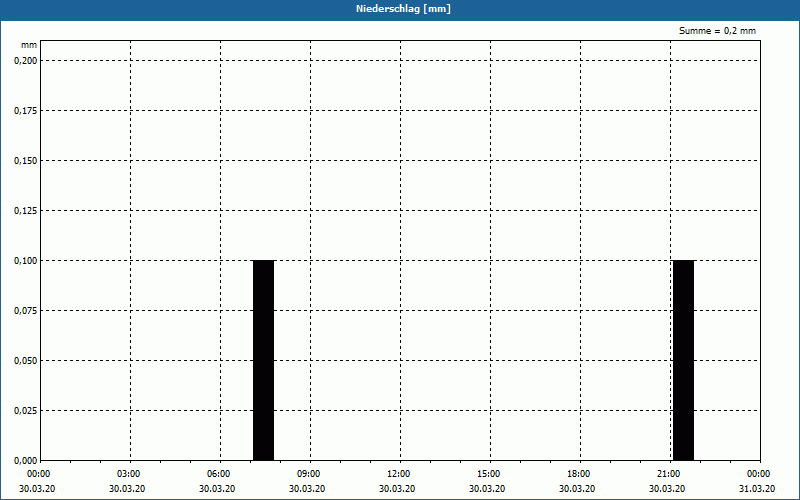
Task: Select the 0,200 y-axis value
Action: 26,60
